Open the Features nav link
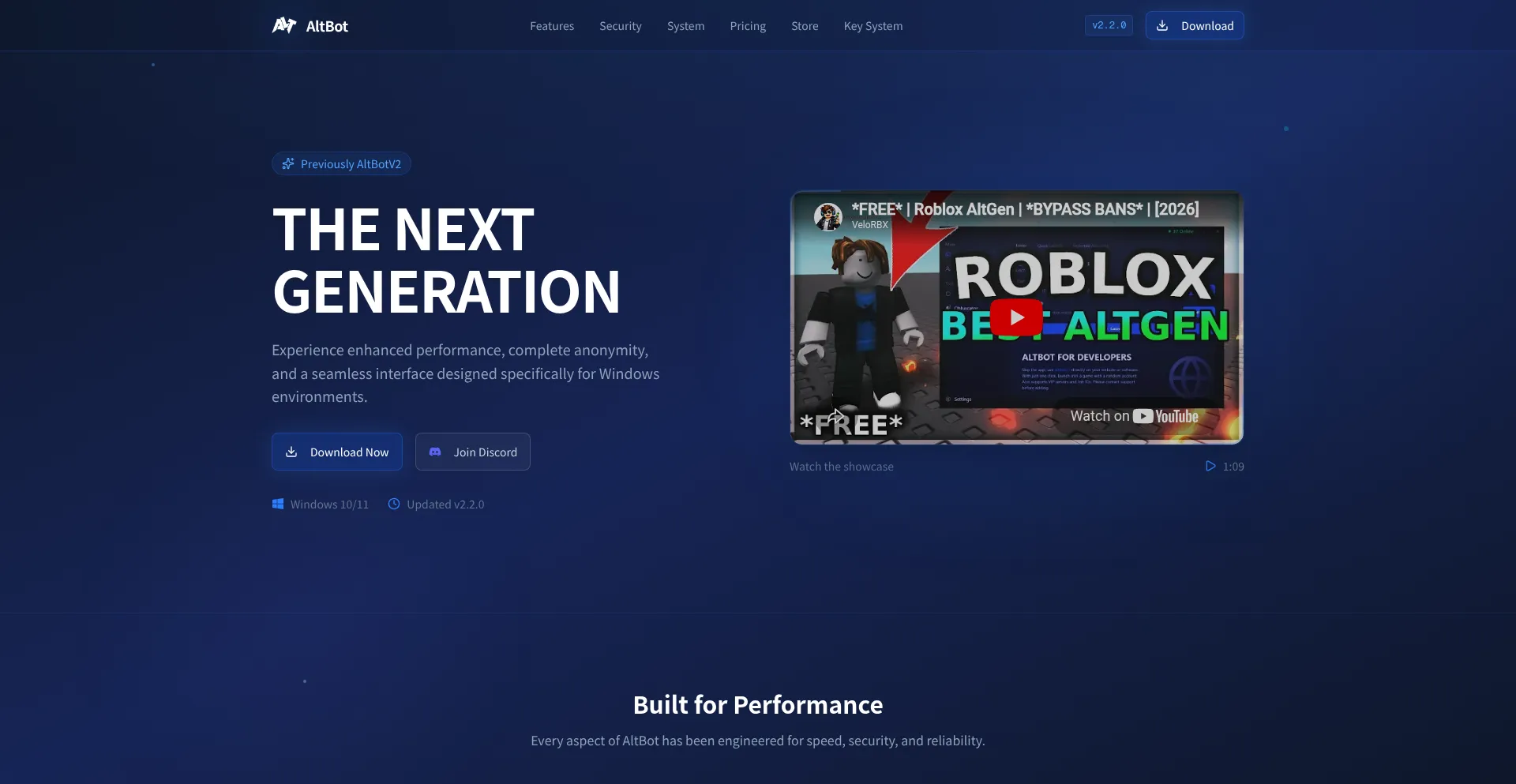 pyautogui.click(x=552, y=26)
